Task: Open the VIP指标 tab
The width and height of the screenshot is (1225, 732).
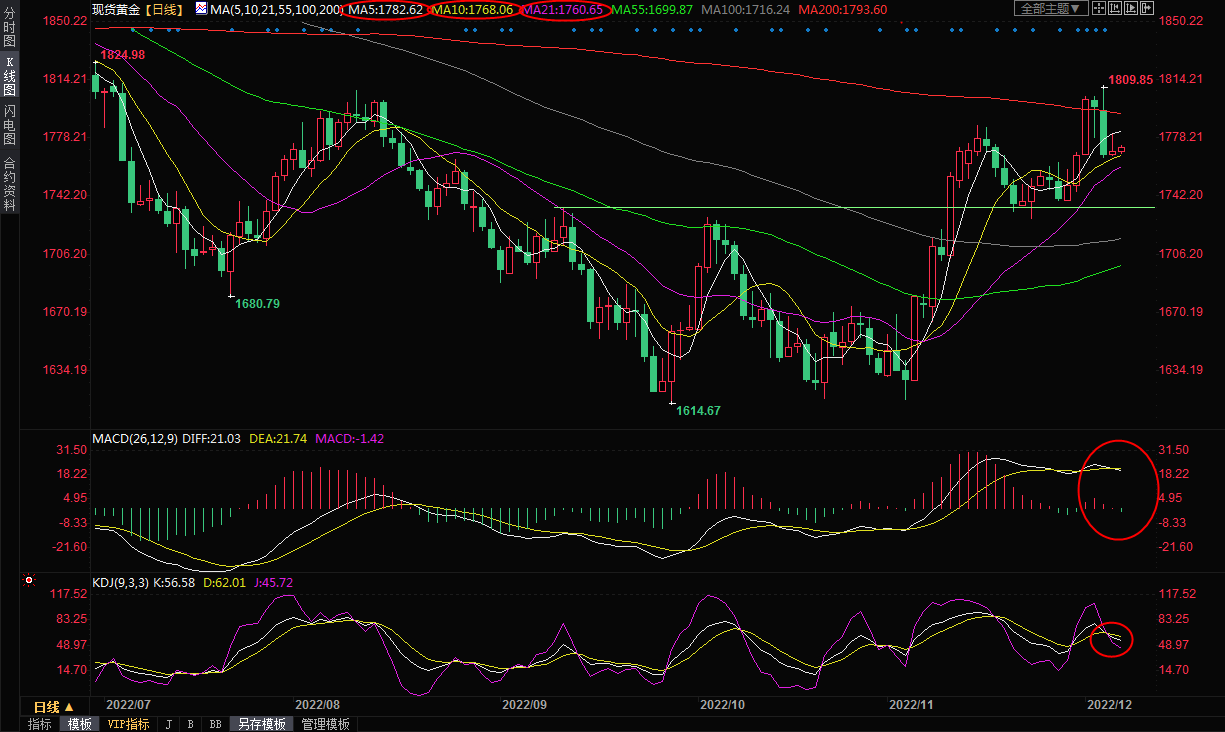Action: [128, 724]
